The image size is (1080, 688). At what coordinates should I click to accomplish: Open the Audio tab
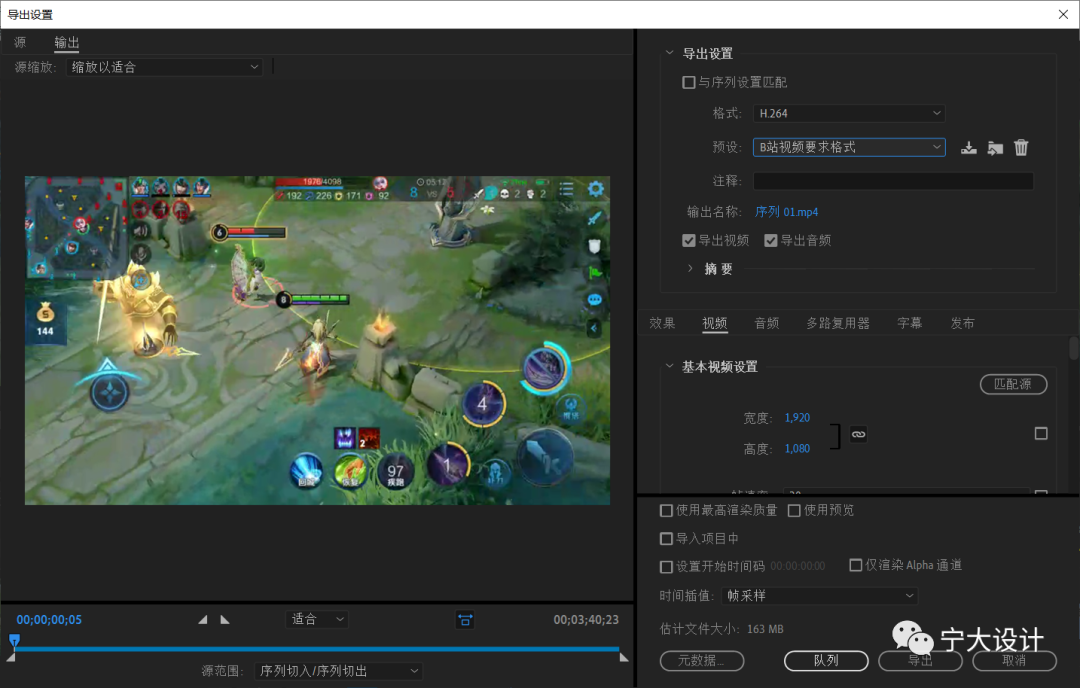(767, 323)
